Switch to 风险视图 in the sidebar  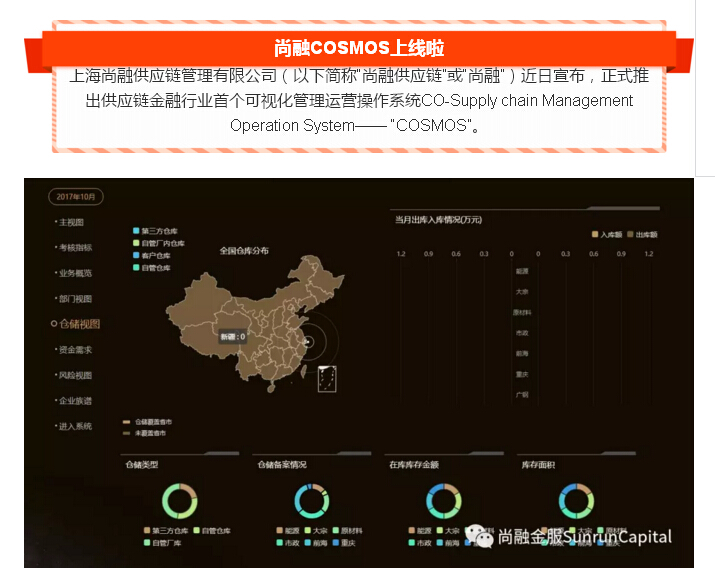click(x=75, y=375)
